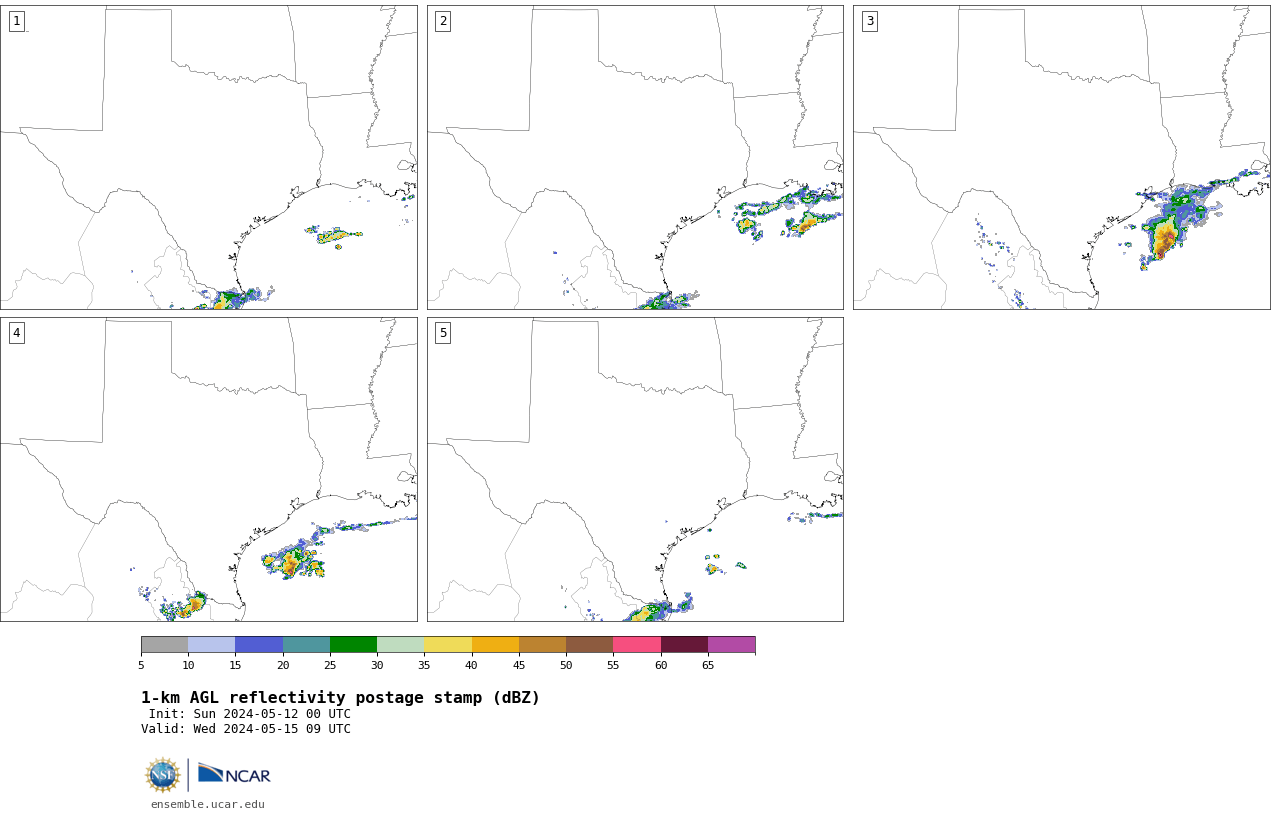Click the yellow 35-40 dBZ swatch
Screen dimensions: 1280x815
click(448, 644)
